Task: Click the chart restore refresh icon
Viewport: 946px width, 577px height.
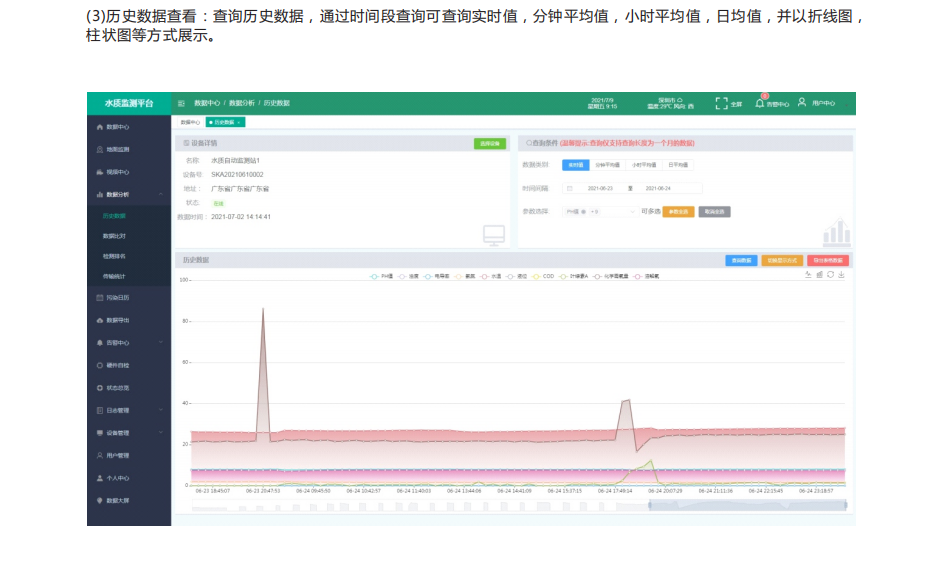Action: (830, 275)
